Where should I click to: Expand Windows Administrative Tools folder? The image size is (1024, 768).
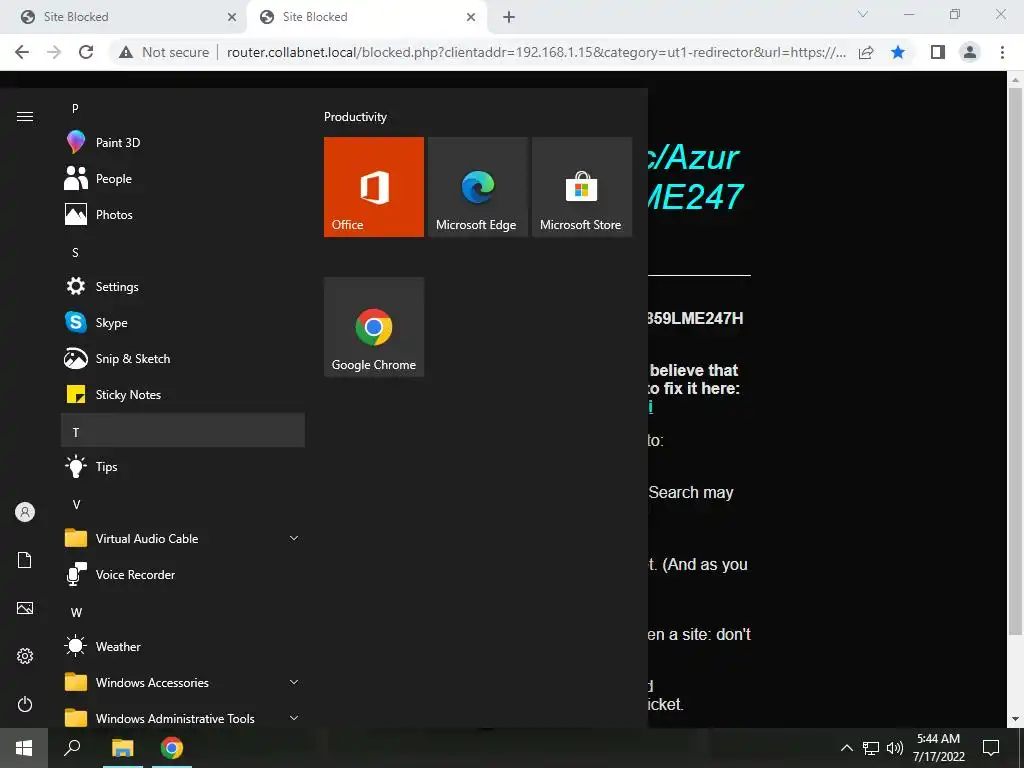tap(183, 718)
